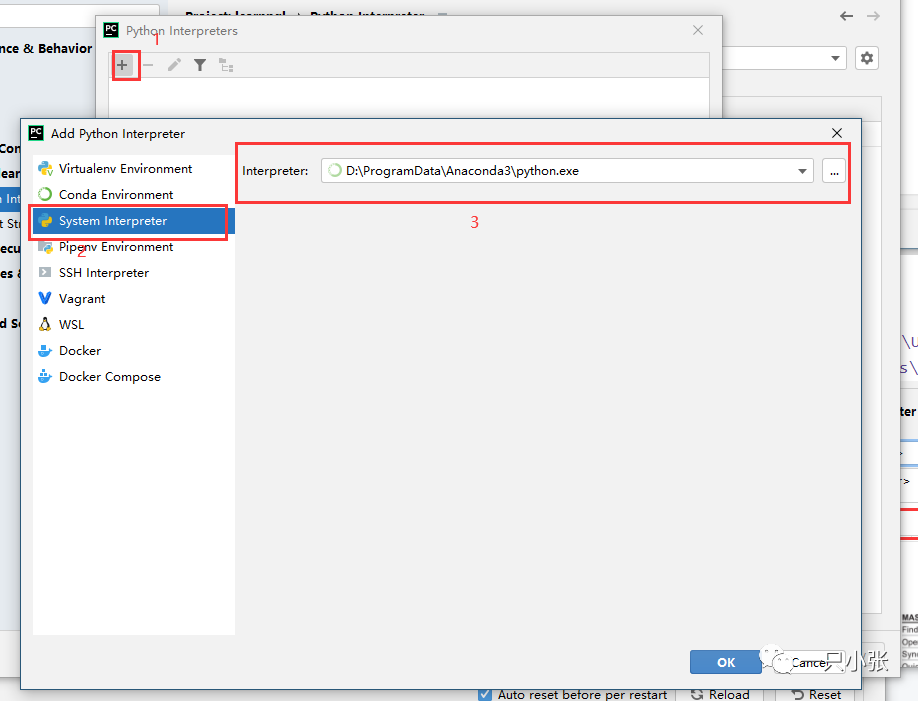Click the Docker whale icon
The image size is (918, 701).
(45, 350)
